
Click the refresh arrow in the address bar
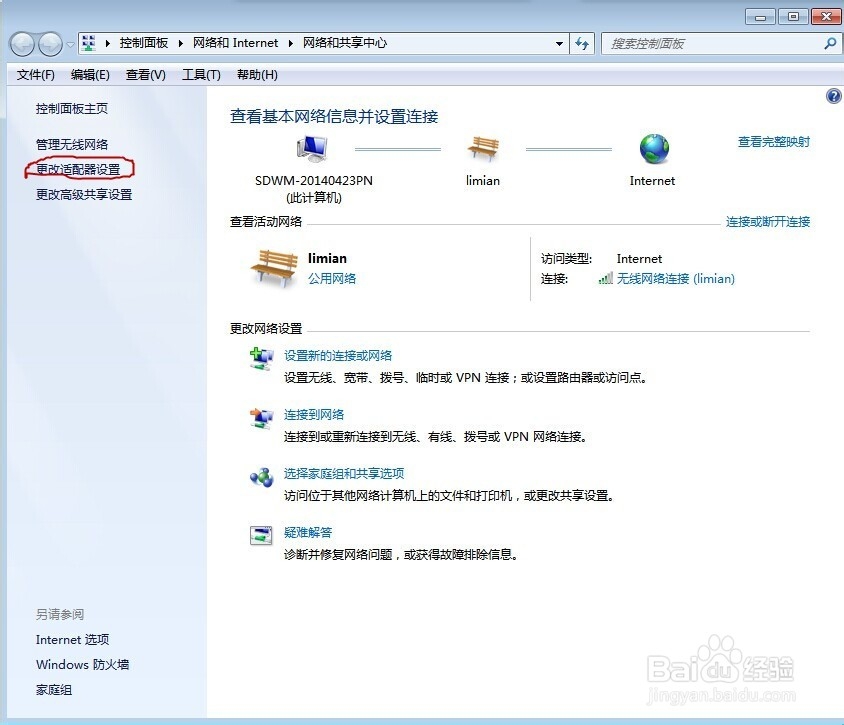pyautogui.click(x=582, y=43)
